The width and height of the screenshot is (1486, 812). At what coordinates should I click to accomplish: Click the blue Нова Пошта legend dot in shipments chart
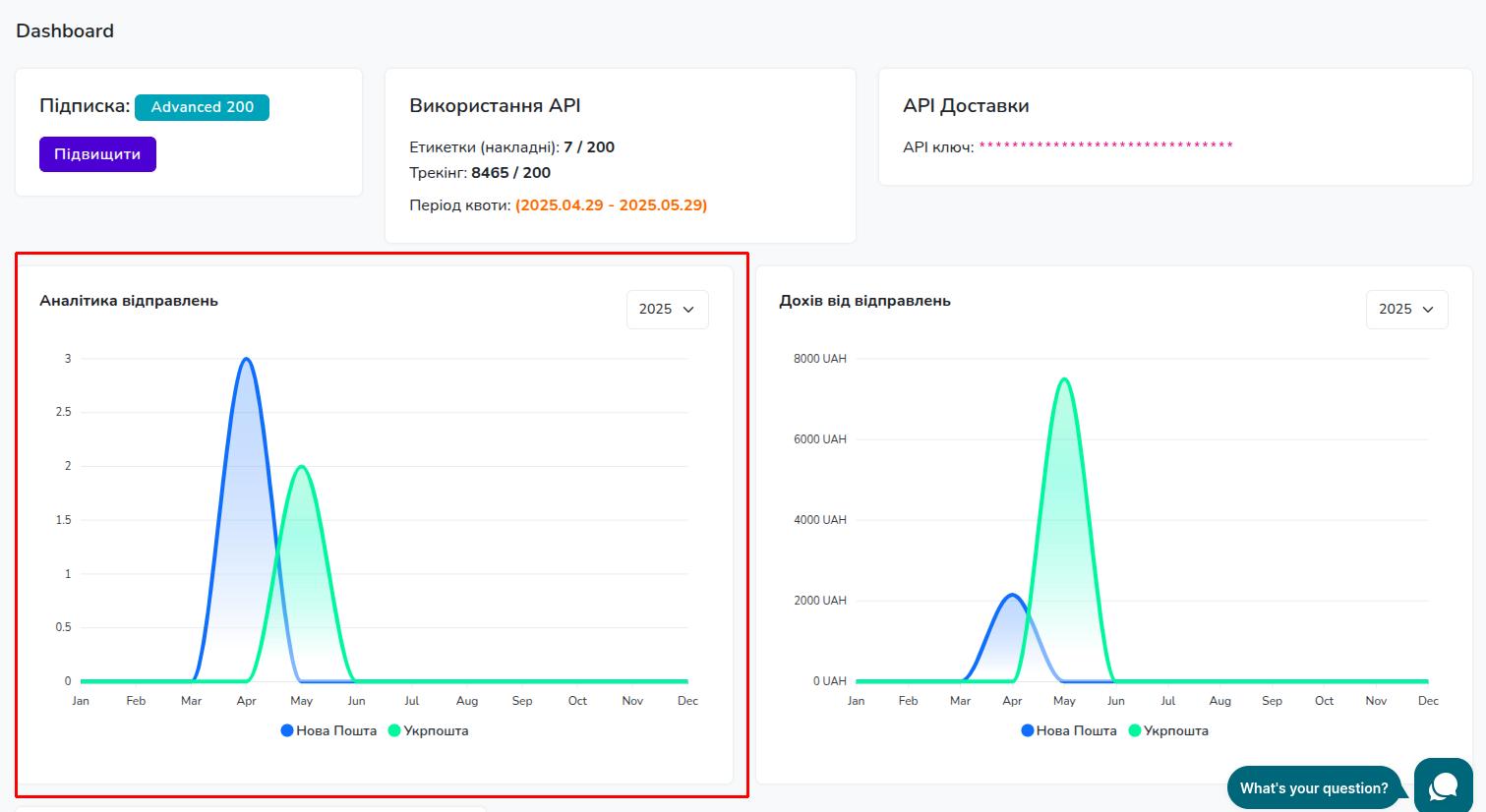point(287,730)
